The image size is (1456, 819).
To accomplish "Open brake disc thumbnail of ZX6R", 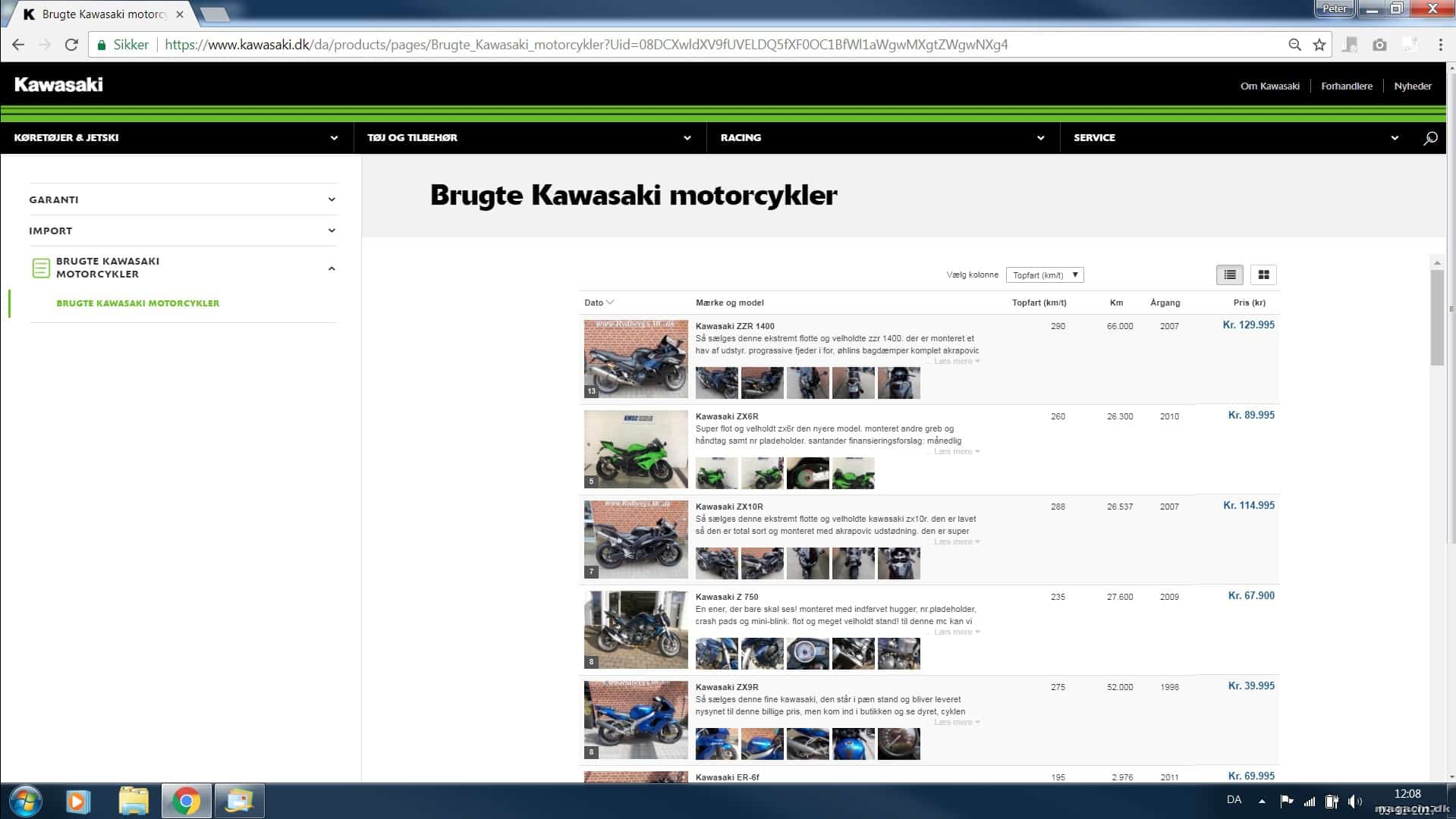I will coord(807,473).
